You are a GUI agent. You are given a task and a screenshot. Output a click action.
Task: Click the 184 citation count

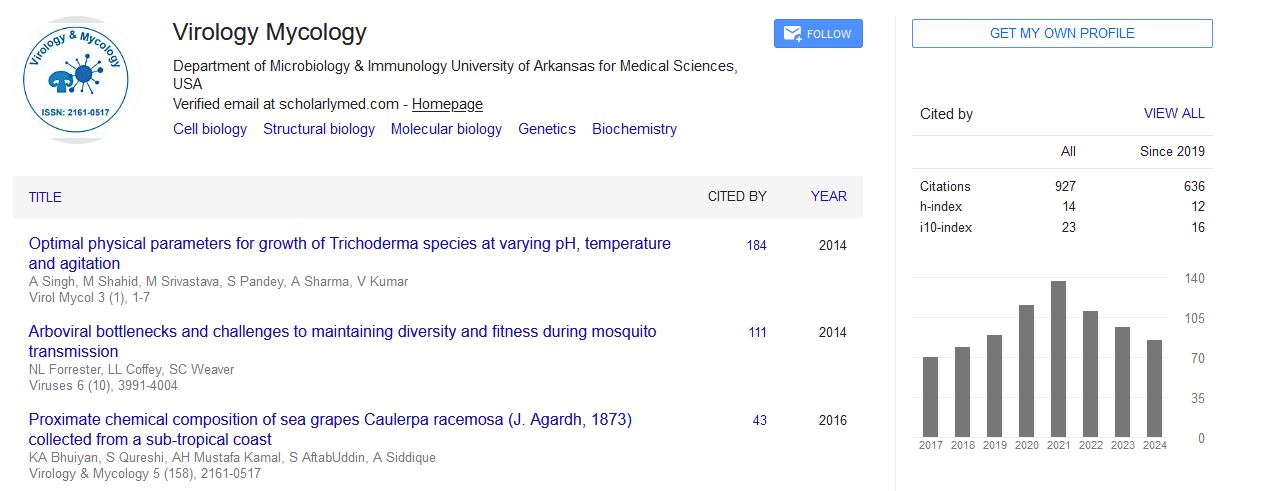756,245
